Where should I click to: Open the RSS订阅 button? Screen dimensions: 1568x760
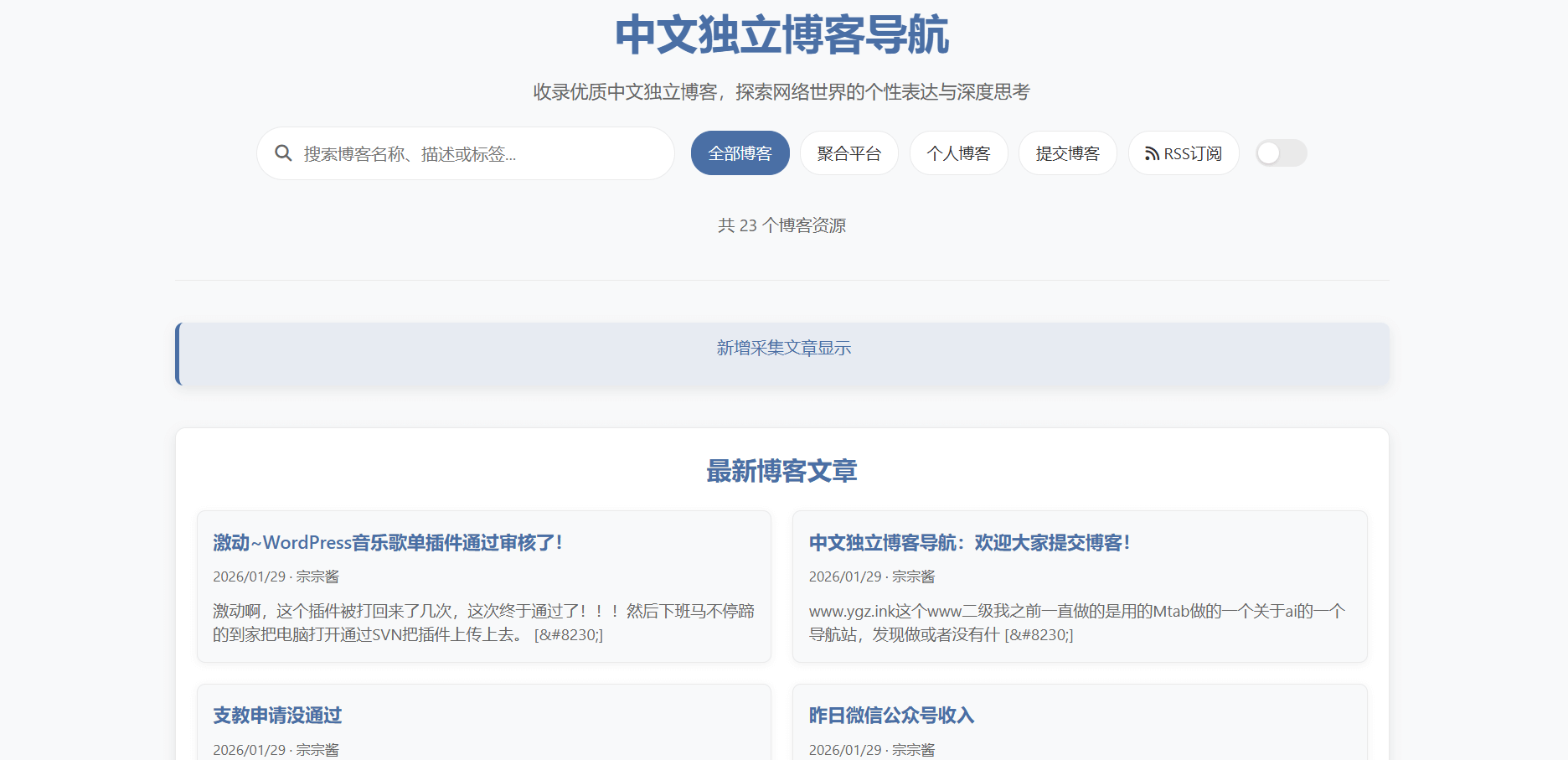coord(1183,153)
